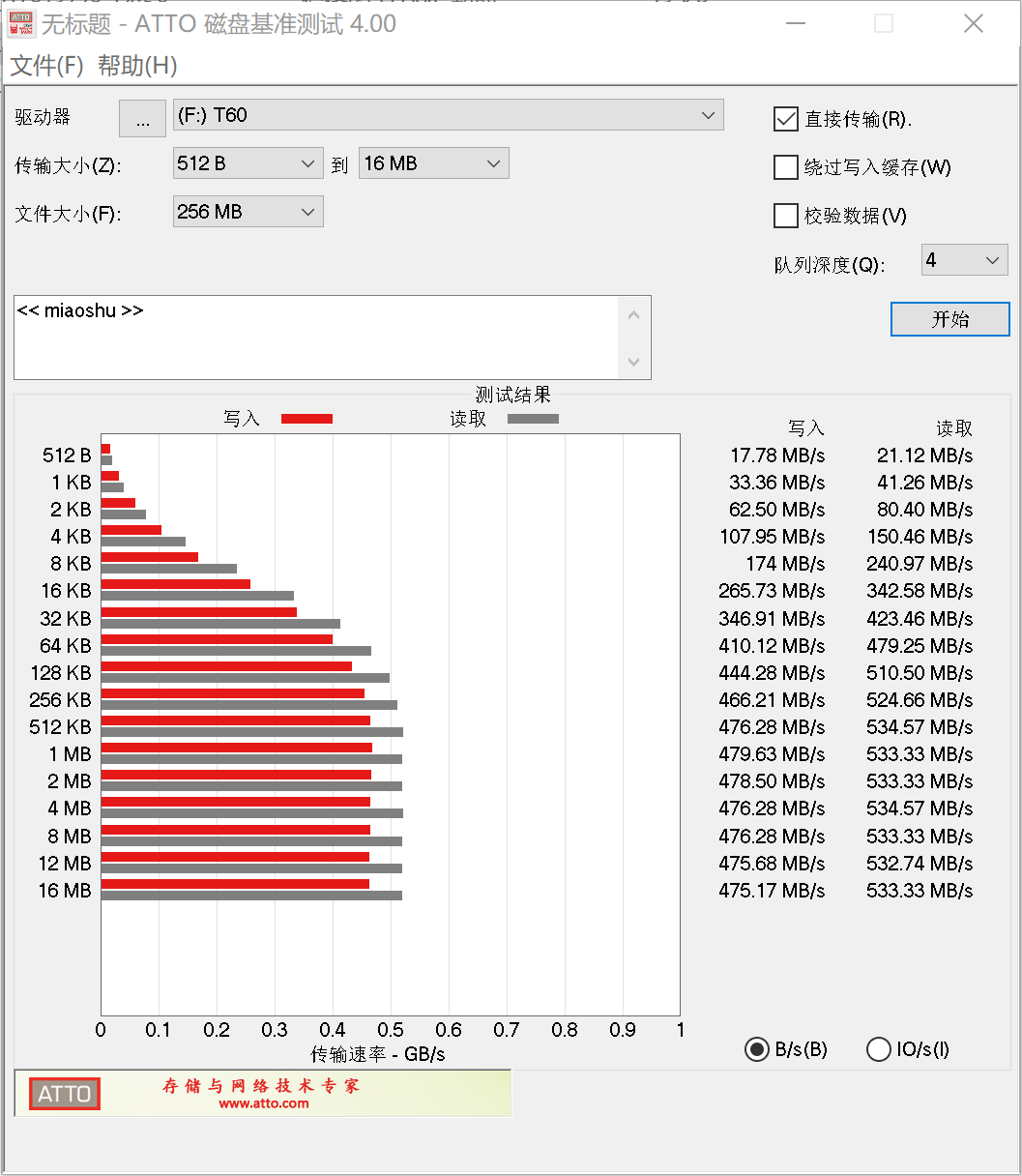Click the 64 KB row label
The width and height of the screenshot is (1022, 1176).
65,646
